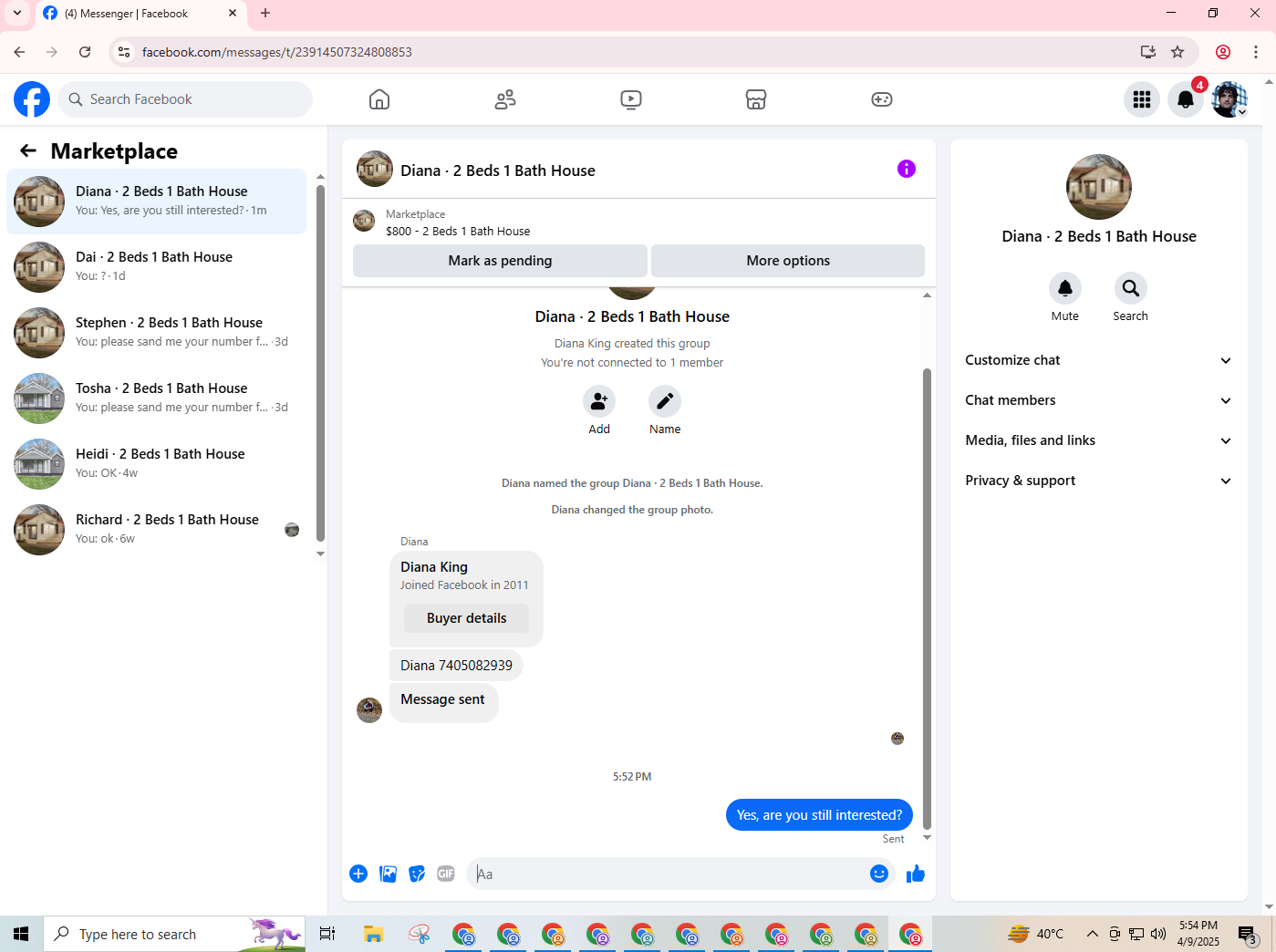Image resolution: width=1276 pixels, height=952 pixels.
Task: Open the Facebook menu grid icon
Action: coord(1142,99)
